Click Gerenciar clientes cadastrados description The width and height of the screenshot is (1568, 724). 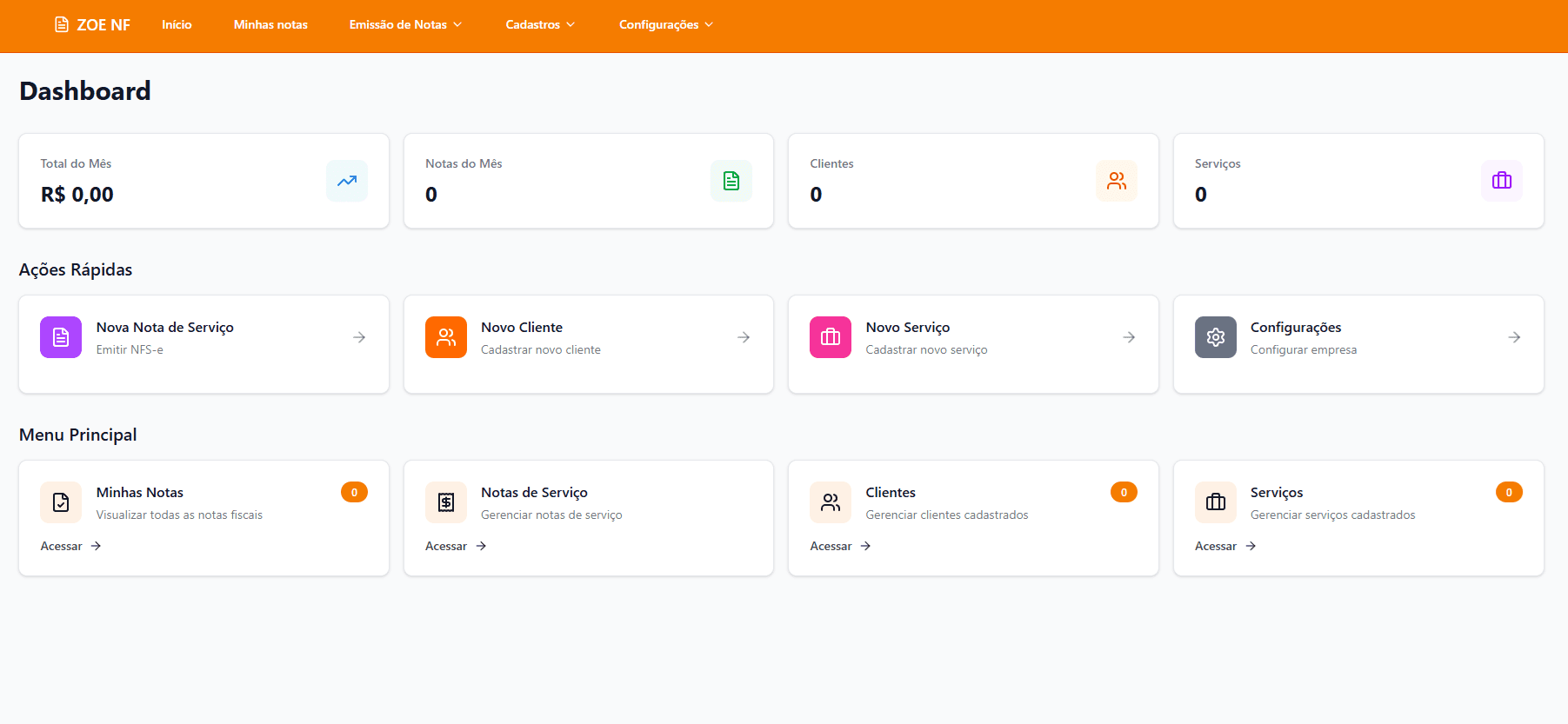click(x=947, y=515)
